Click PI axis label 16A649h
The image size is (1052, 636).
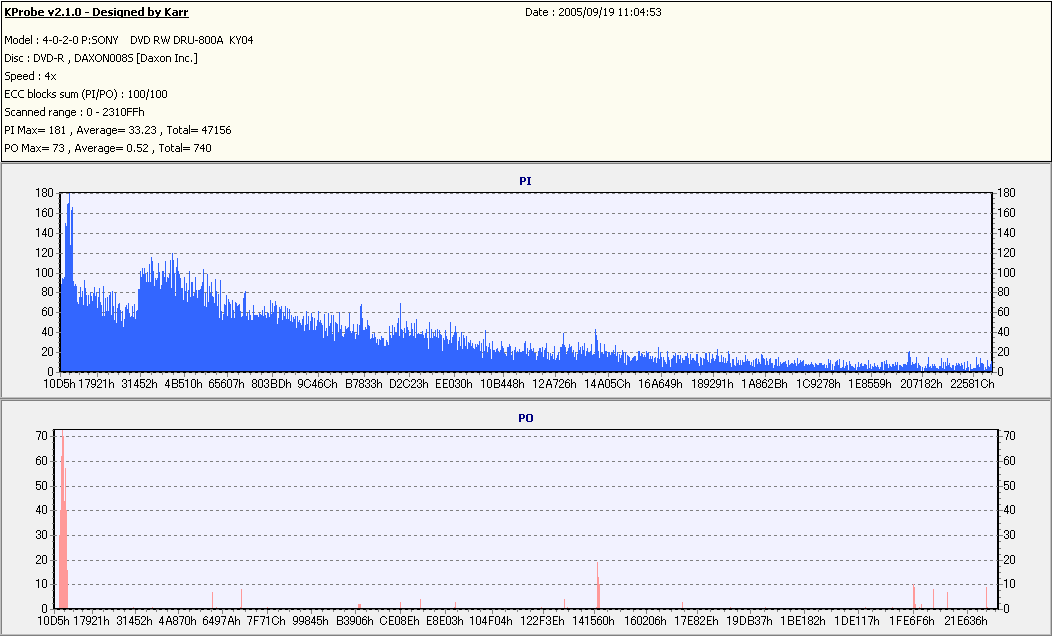coord(660,384)
